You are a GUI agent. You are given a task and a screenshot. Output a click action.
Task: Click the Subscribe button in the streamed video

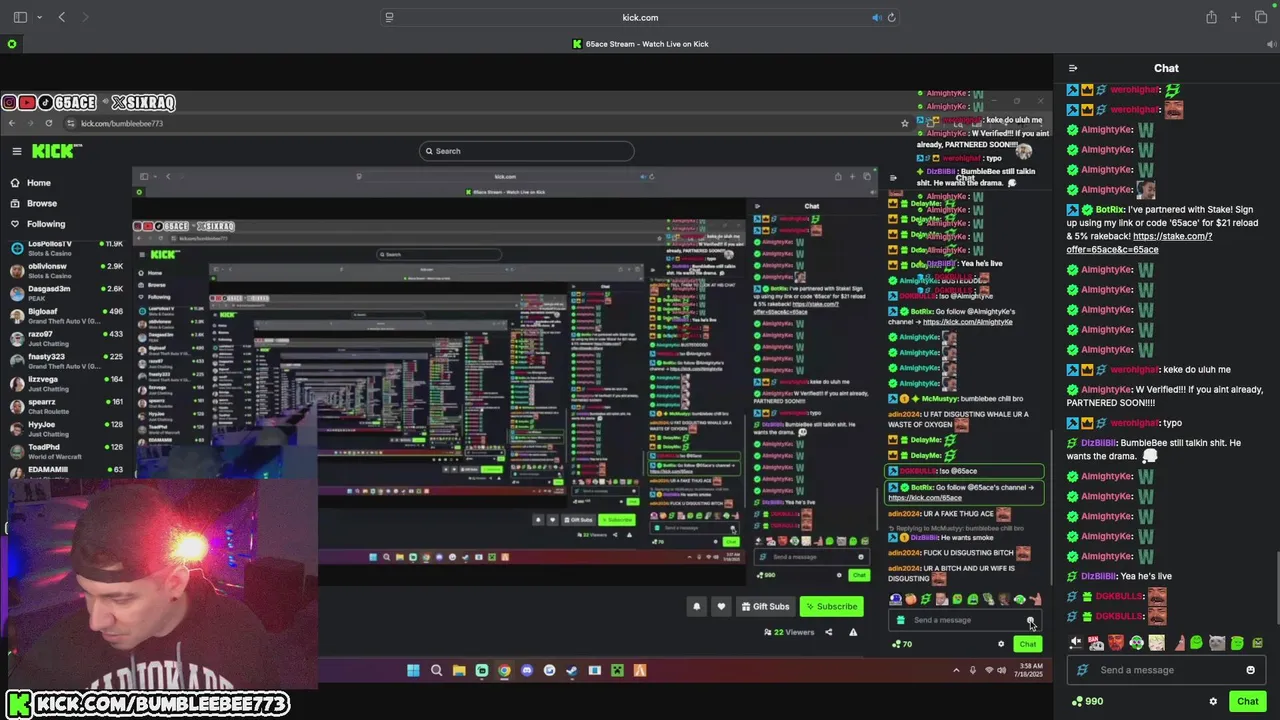[831, 606]
